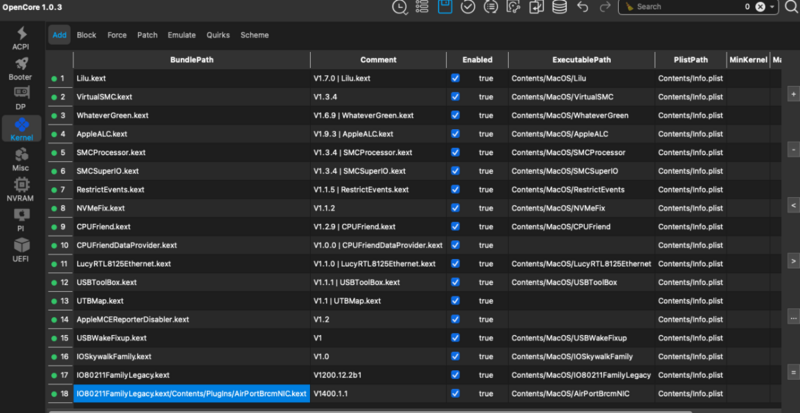Open the search field dropdown arrow
The image size is (800, 413).
pos(772,7)
